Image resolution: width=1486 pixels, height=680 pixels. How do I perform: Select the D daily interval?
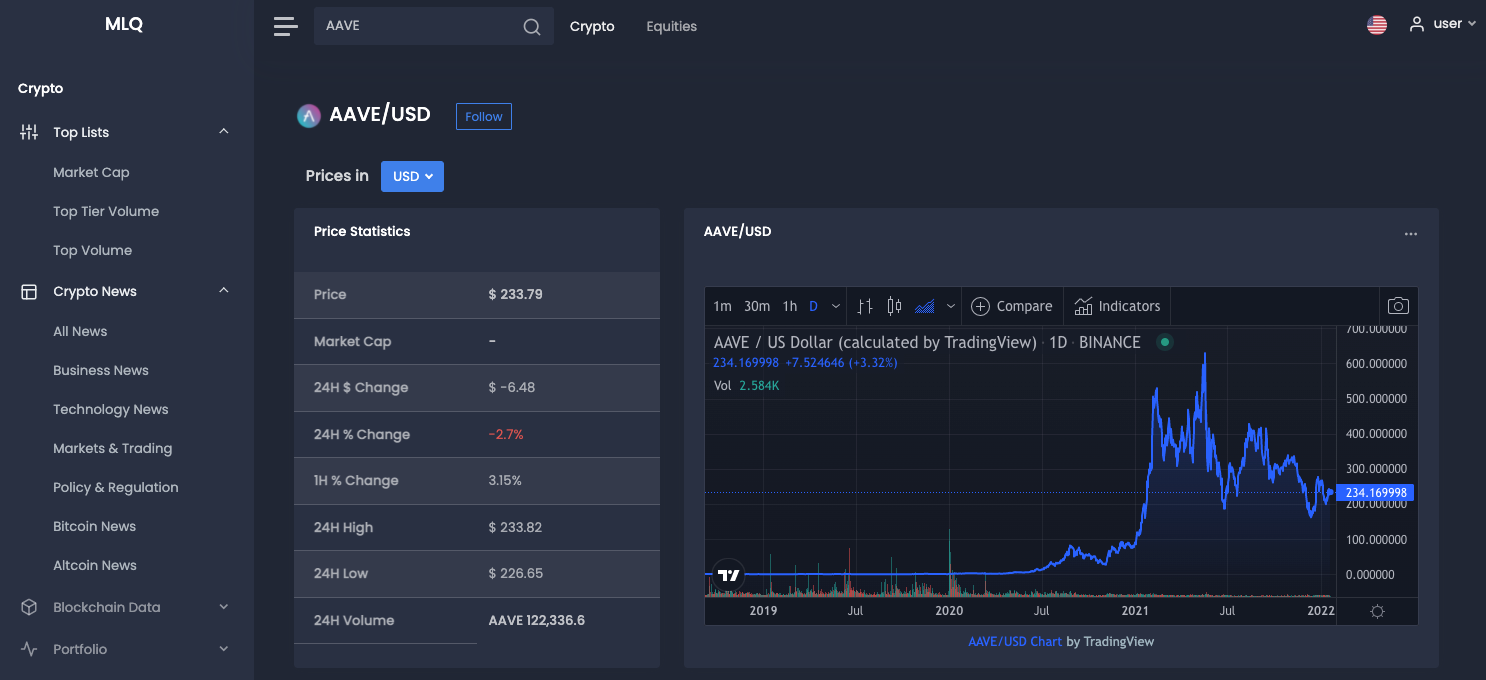(813, 306)
